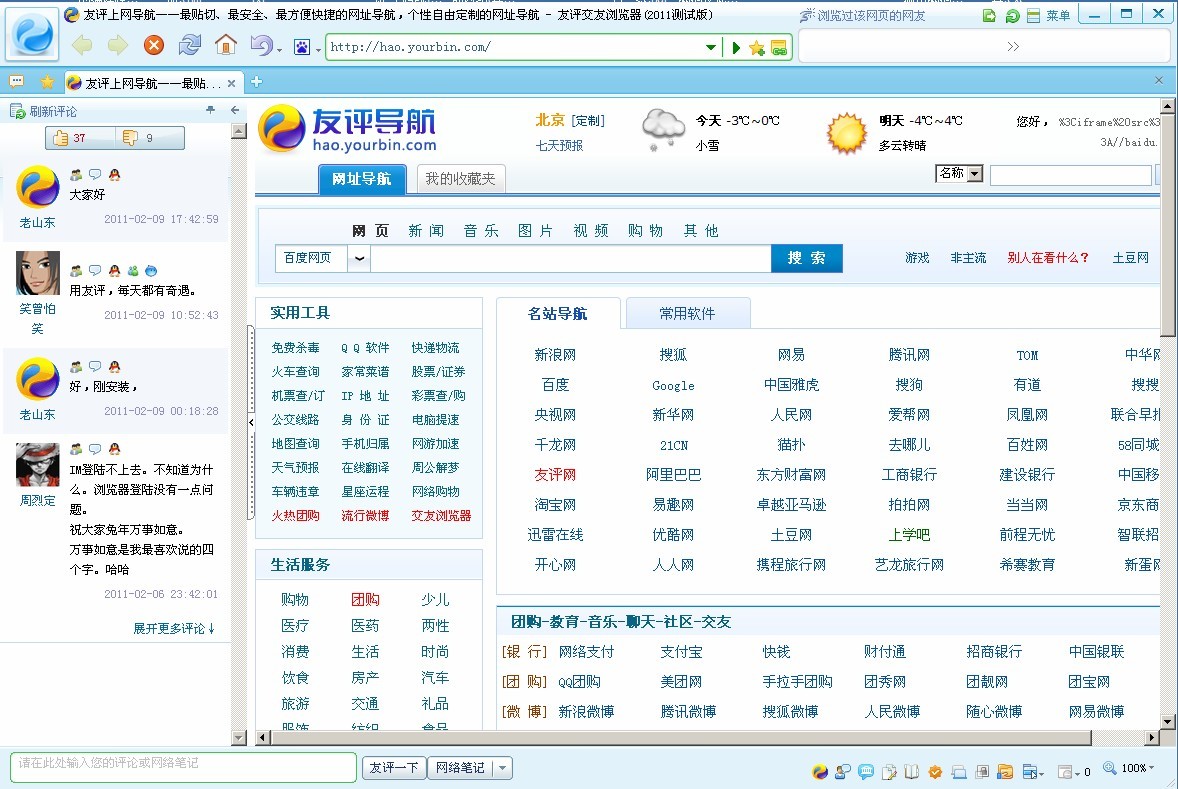Image resolution: width=1178 pixels, height=789 pixels.
Task: Click the orange folder icon in status bar
Action: click(1005, 771)
